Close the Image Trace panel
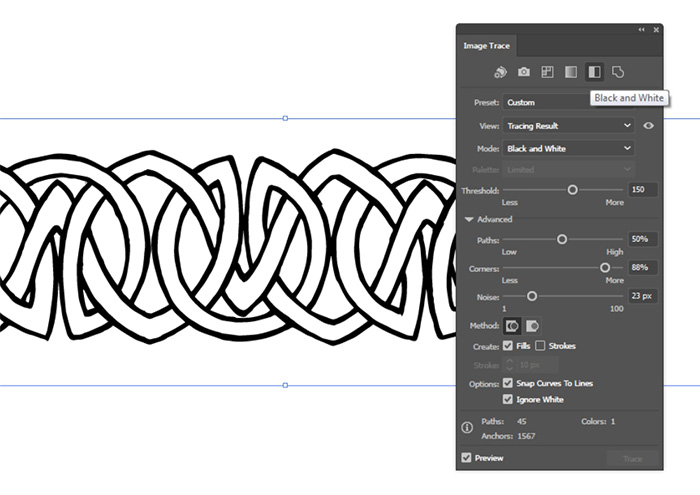Viewport: 700px width, 495px height. pos(656,30)
